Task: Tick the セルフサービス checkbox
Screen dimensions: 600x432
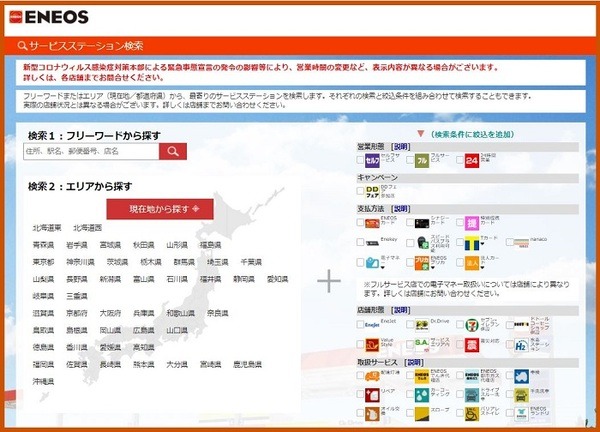Action: tap(360, 160)
